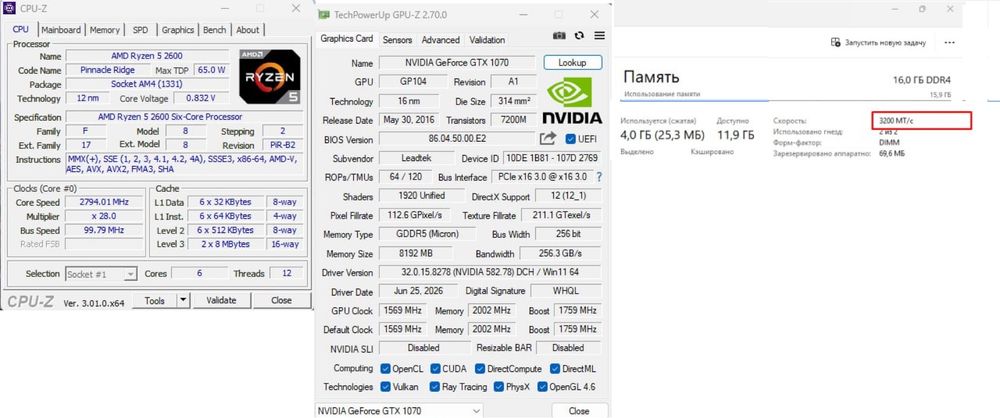Toggle the DirectML checkbox
Viewport: 1000px width, 418px height.
555,369
